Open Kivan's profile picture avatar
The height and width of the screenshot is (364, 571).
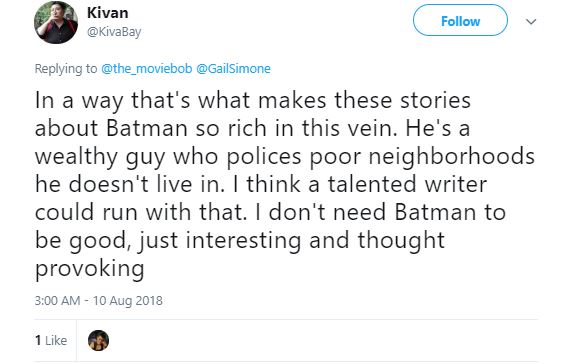pyautogui.click(x=56, y=22)
